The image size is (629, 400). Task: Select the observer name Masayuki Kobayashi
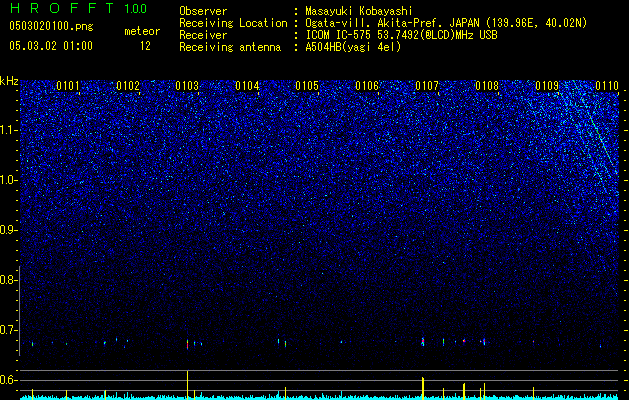pyautogui.click(x=359, y=11)
